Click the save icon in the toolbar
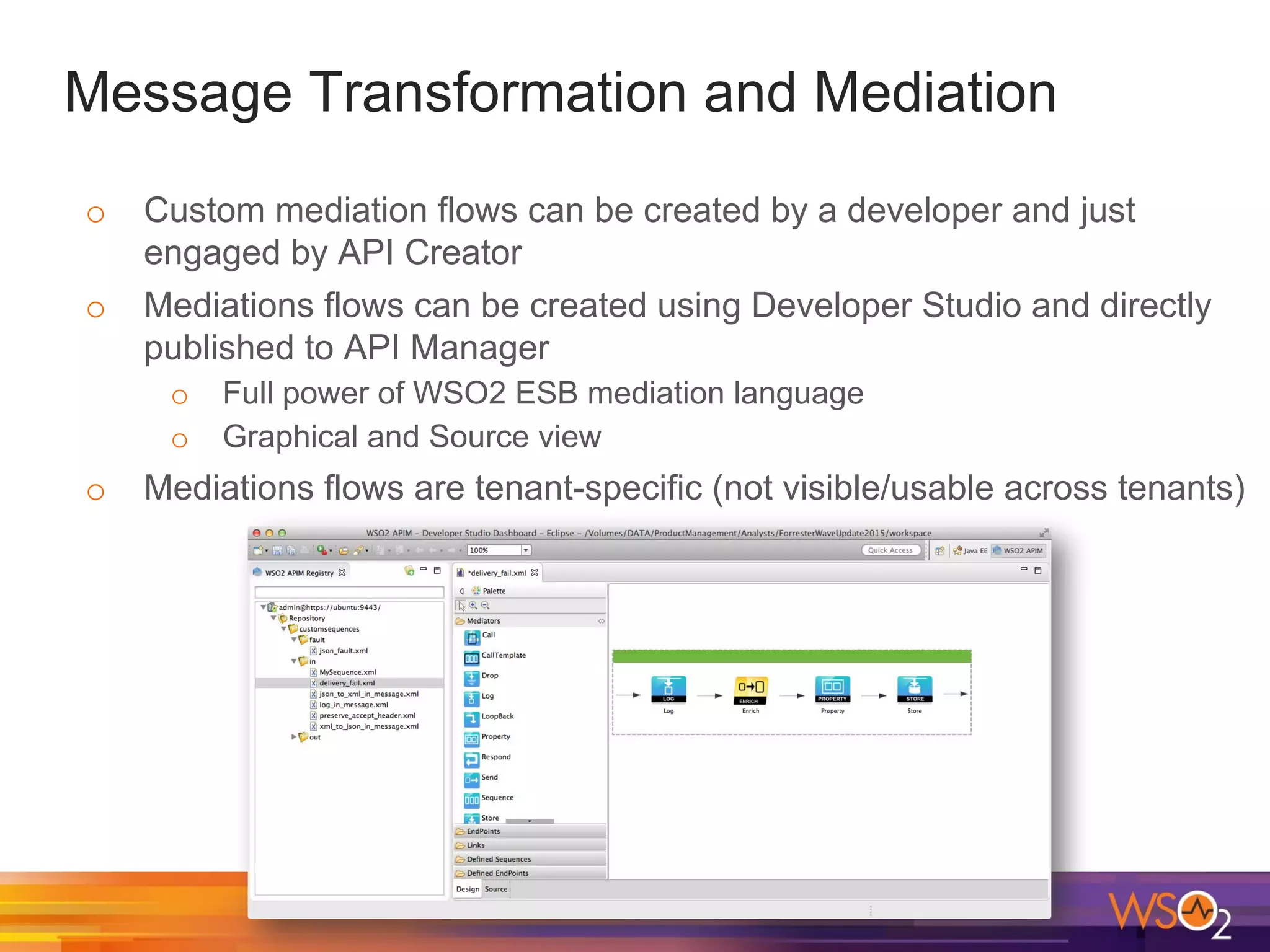This screenshot has width=1270, height=952. click(x=277, y=550)
